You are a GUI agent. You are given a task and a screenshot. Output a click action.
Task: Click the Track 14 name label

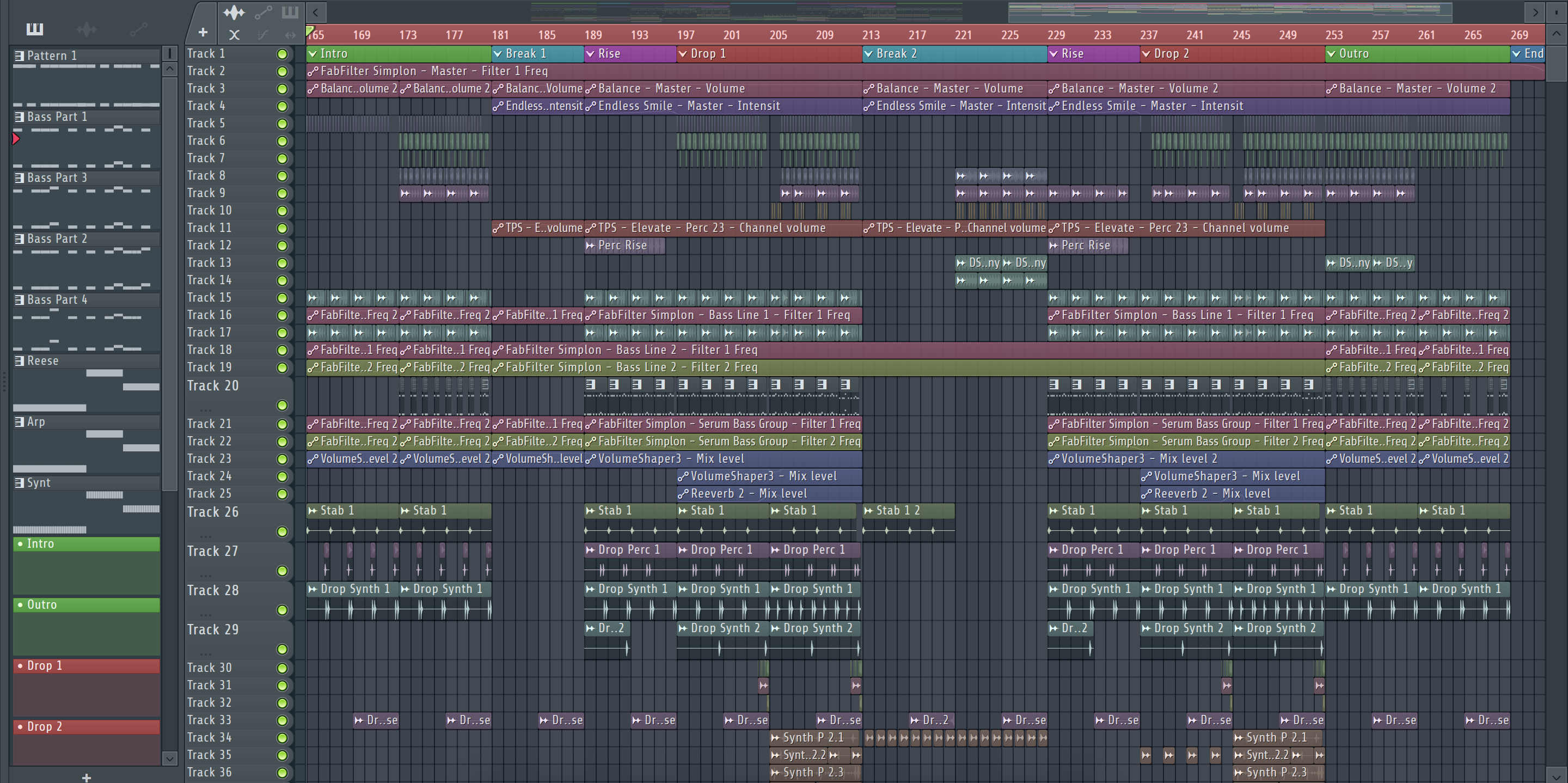(x=209, y=280)
